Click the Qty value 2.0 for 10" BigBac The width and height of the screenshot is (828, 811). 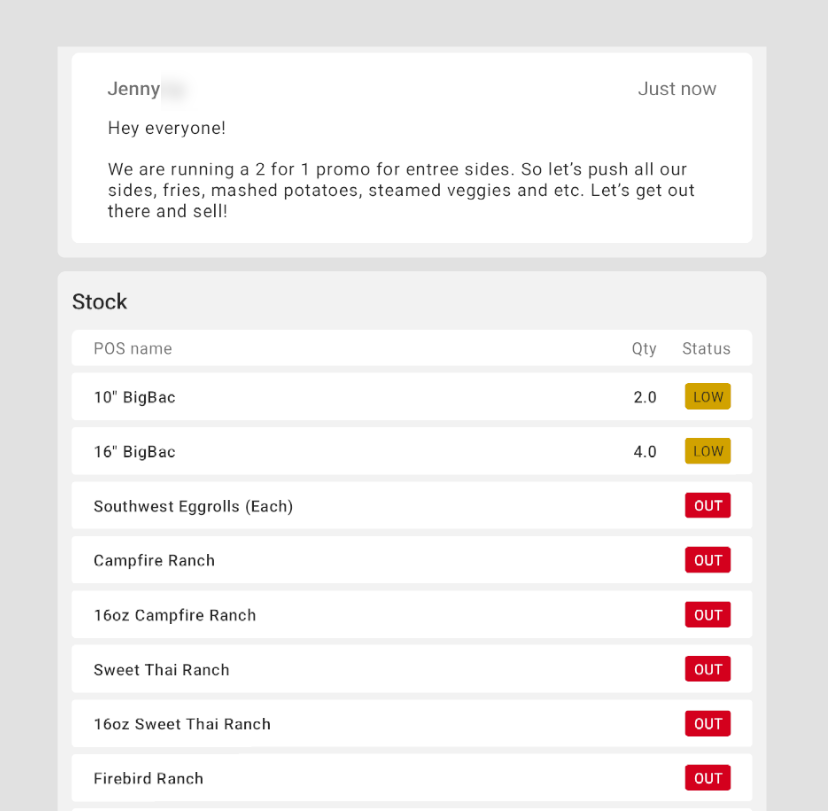click(645, 396)
